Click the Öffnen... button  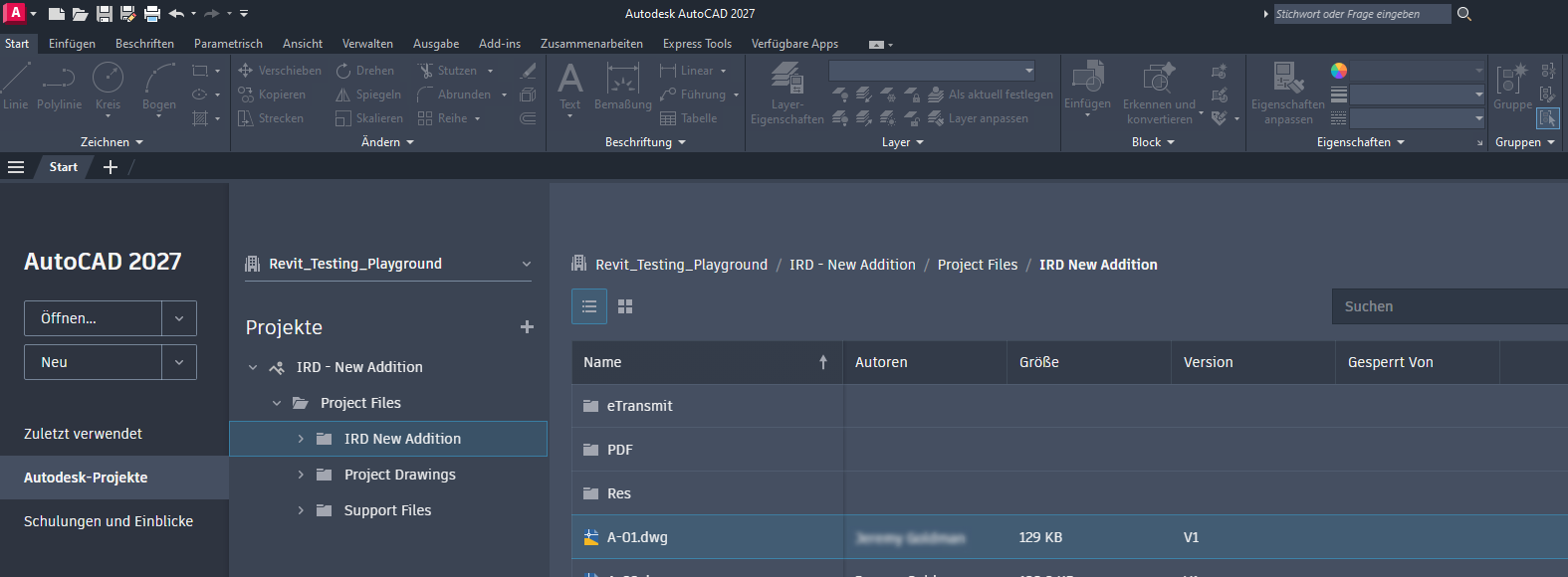point(94,318)
